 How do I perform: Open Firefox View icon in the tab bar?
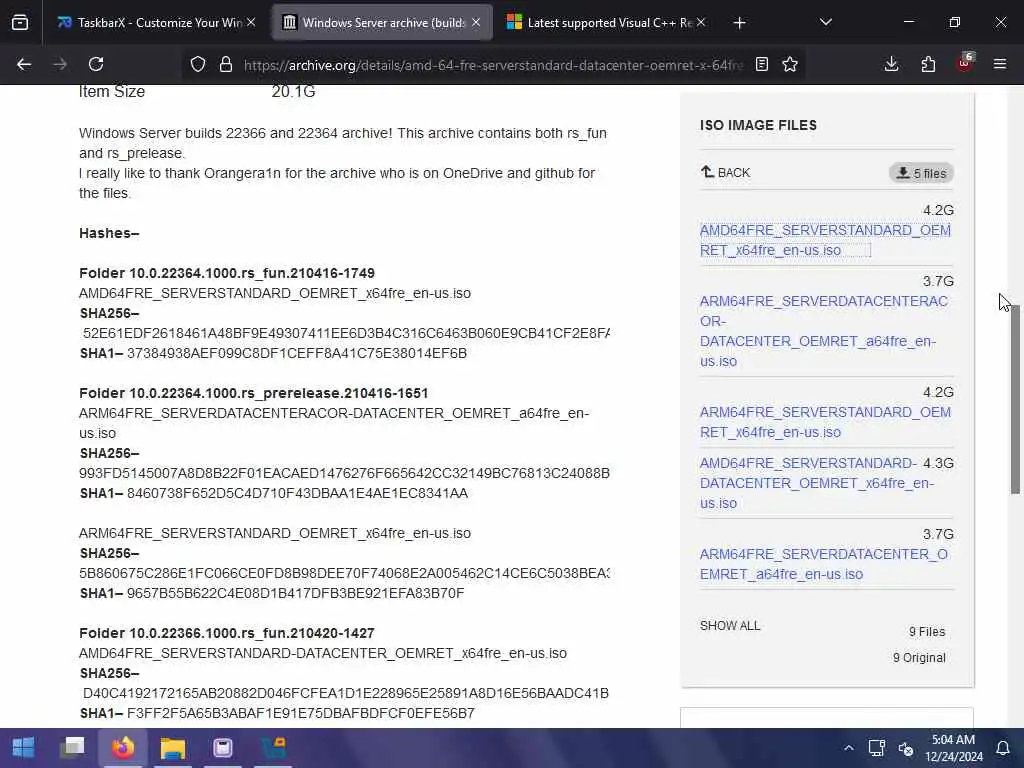(20, 23)
